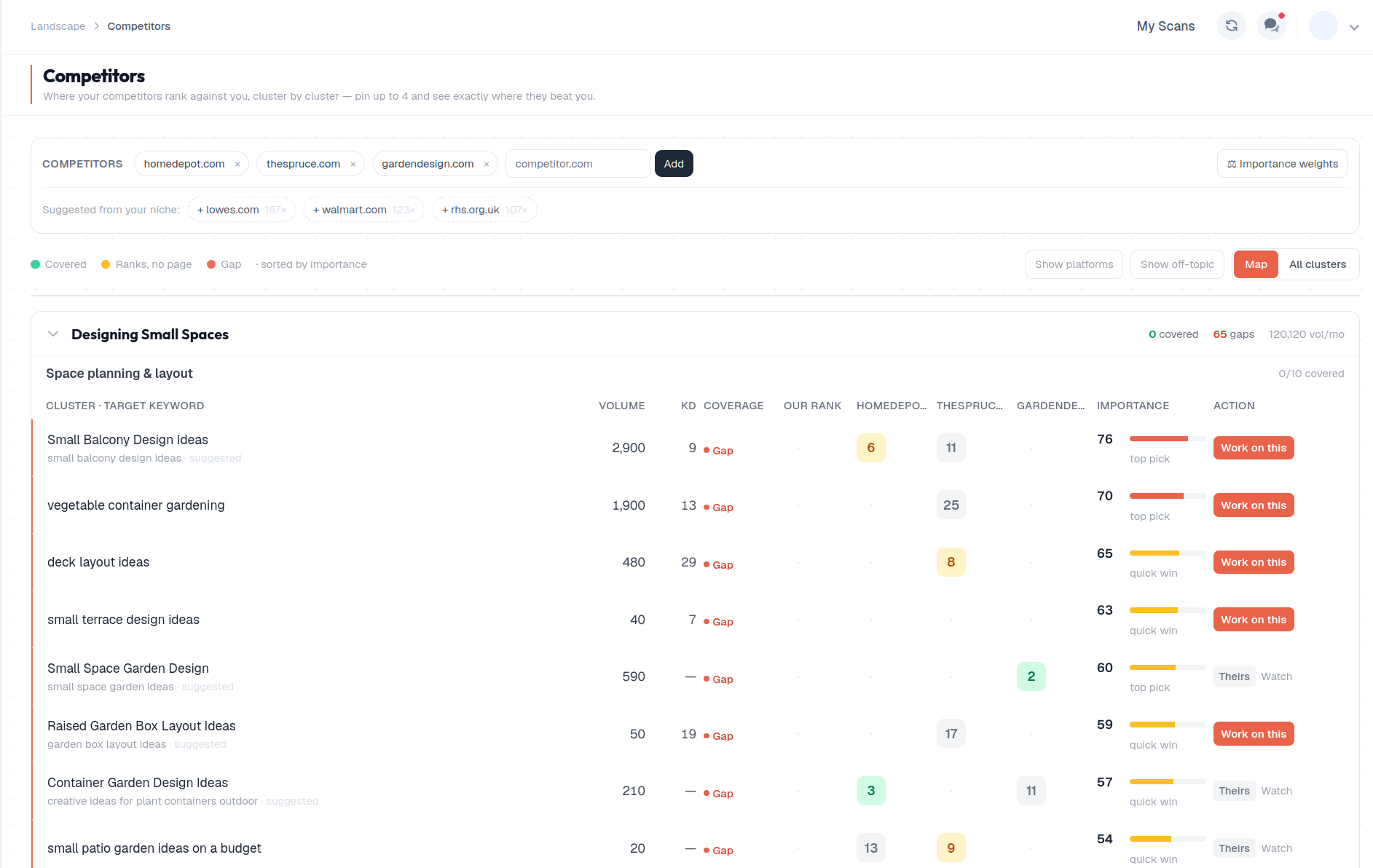Click importance bar for deck layout ideas
This screenshot has height=868, width=1373.
(1168, 553)
